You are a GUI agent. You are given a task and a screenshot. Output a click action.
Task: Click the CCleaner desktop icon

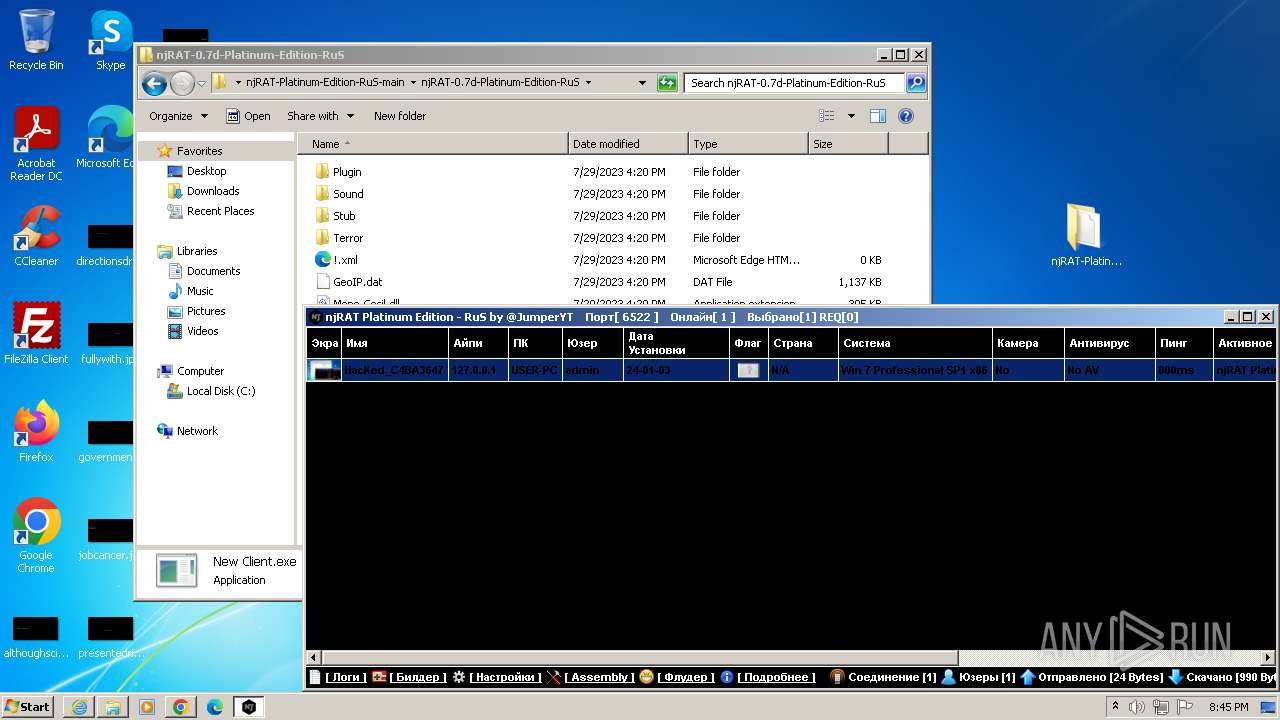click(x=36, y=236)
